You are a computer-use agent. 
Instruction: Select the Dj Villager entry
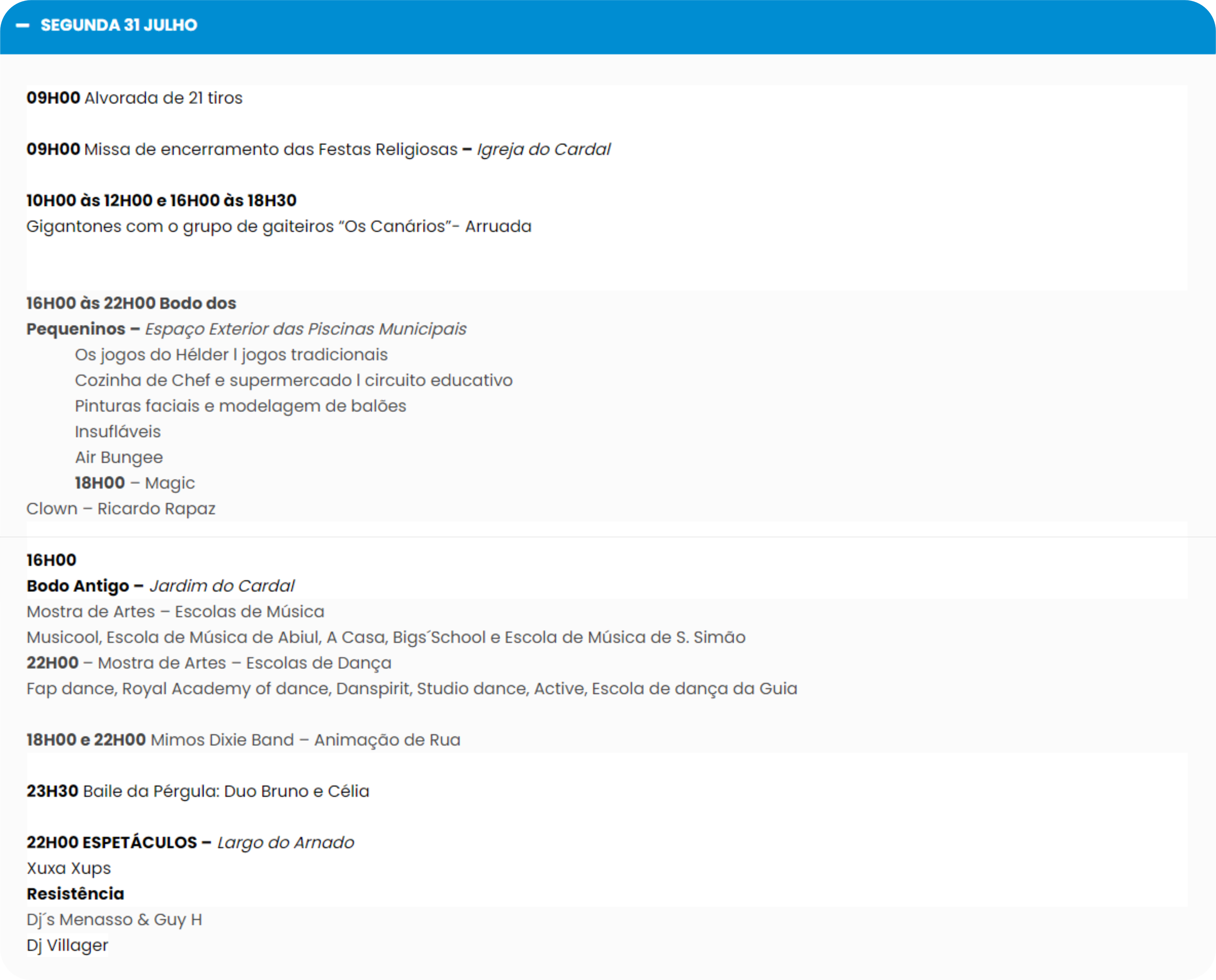click(67, 946)
